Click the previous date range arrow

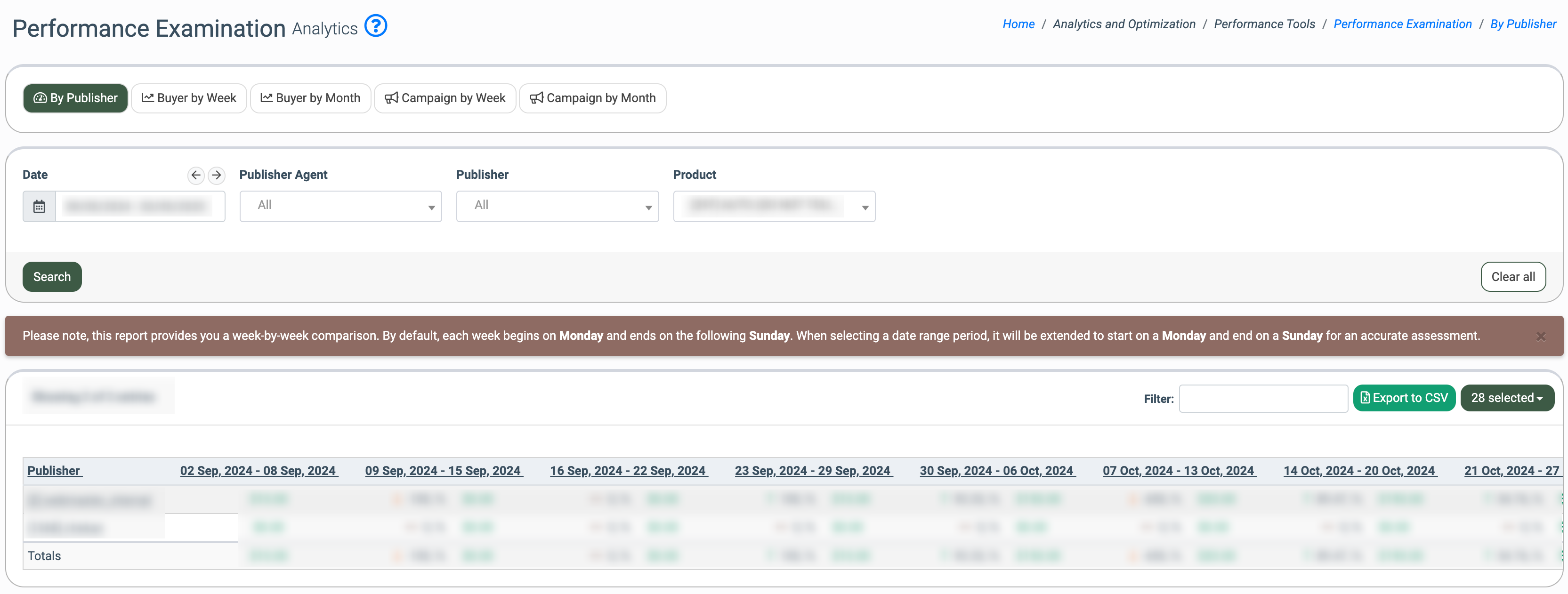point(195,175)
